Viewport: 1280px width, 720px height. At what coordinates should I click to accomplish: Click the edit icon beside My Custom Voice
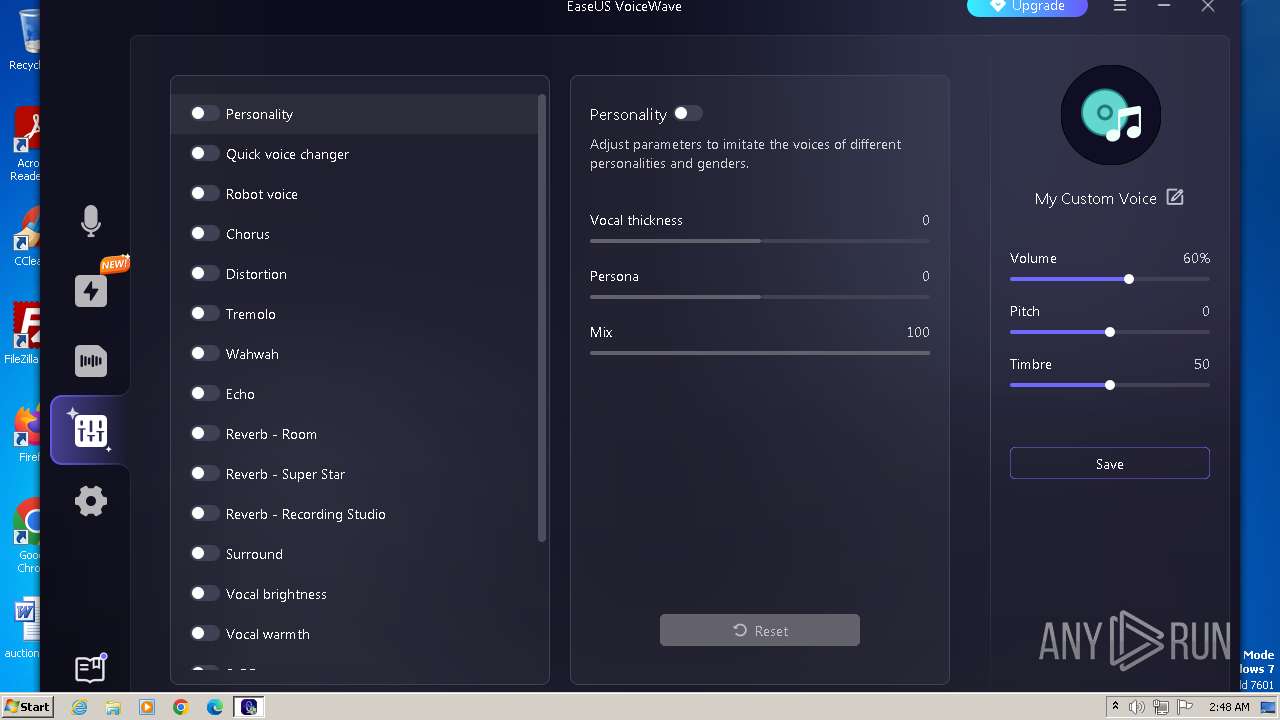1175,198
